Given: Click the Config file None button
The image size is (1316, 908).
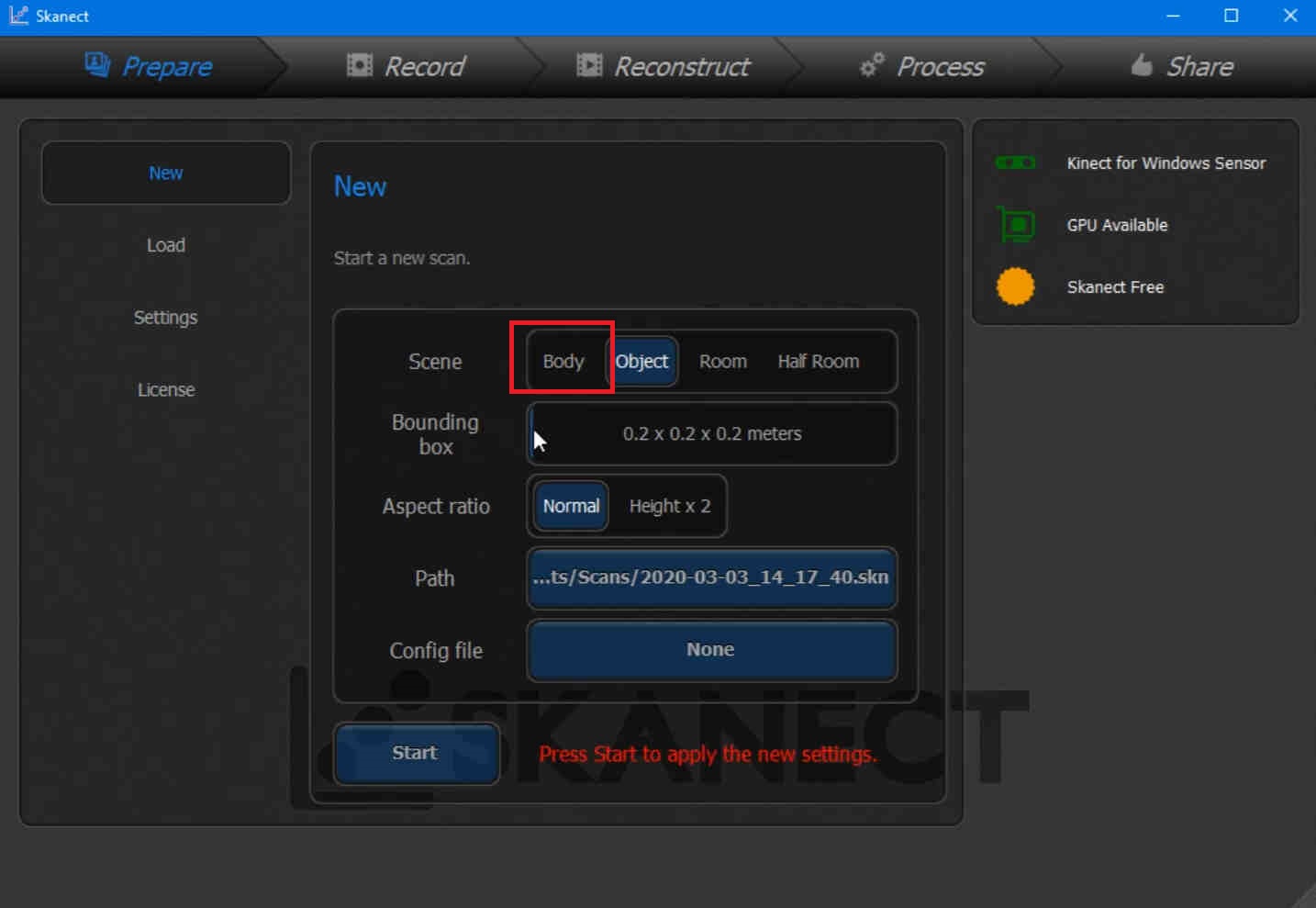Looking at the screenshot, I should (x=712, y=650).
